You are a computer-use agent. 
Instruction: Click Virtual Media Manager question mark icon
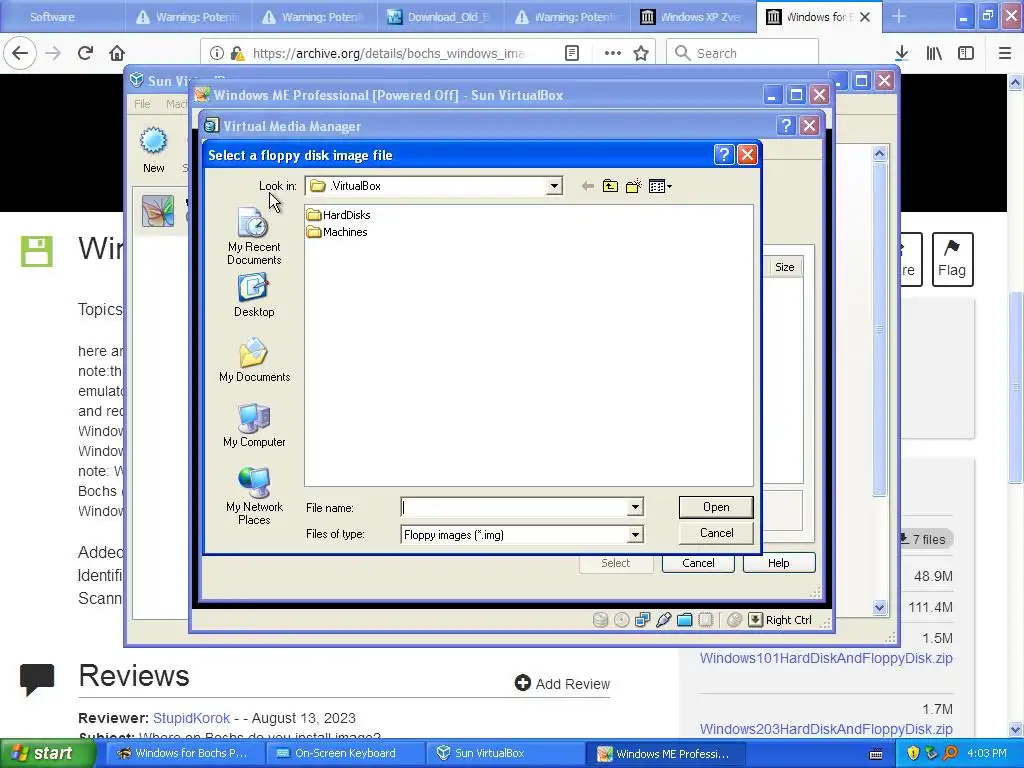[x=786, y=125]
